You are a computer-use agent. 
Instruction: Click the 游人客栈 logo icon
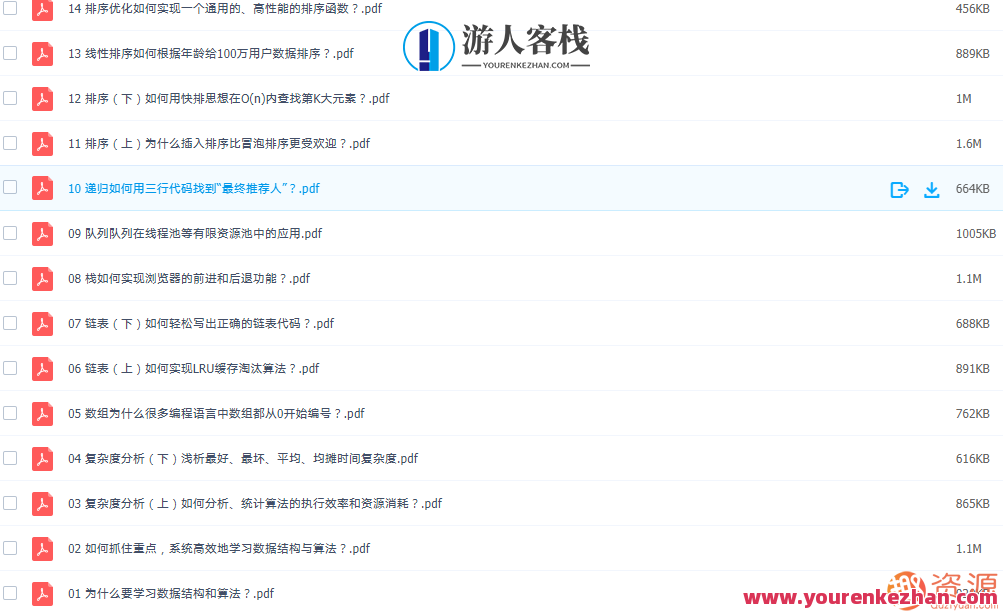(428, 46)
